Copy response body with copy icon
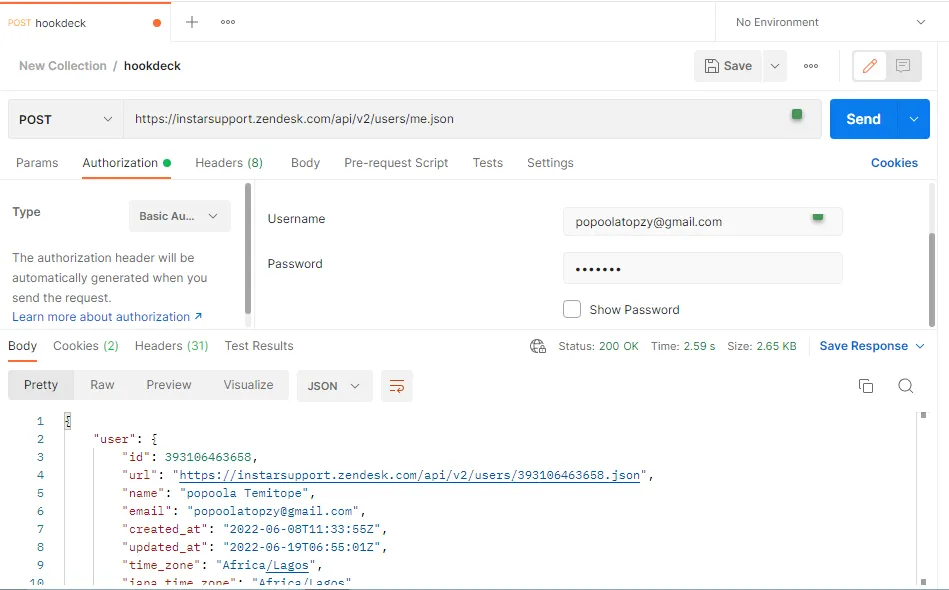Viewport: 949px width, 590px height. [x=866, y=385]
